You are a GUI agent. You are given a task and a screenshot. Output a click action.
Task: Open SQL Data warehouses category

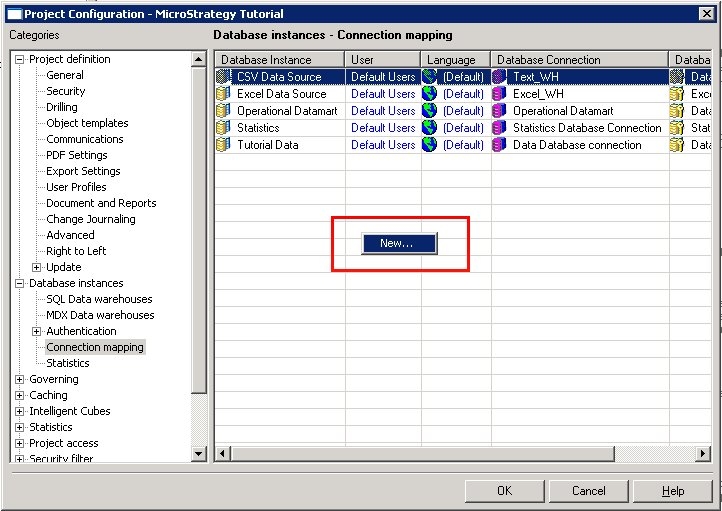99,299
